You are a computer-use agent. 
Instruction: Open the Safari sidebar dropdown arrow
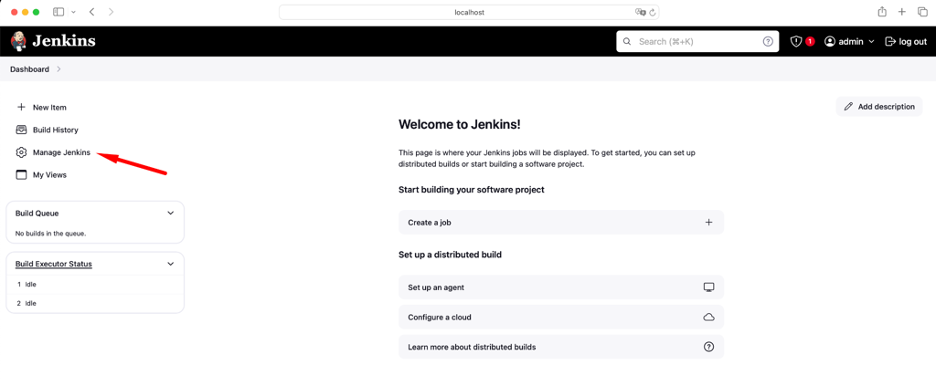click(x=73, y=12)
